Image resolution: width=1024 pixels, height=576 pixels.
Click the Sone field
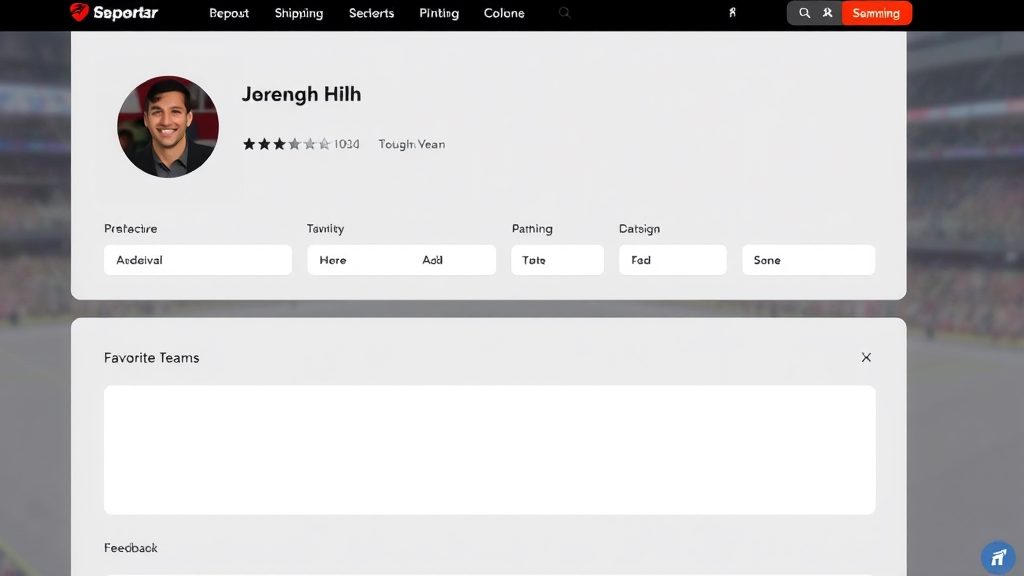point(808,260)
